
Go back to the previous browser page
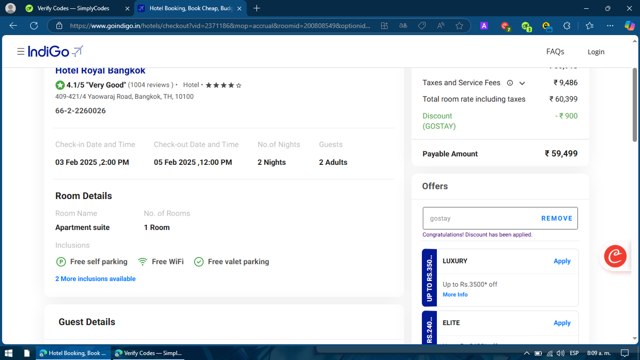[13, 26]
